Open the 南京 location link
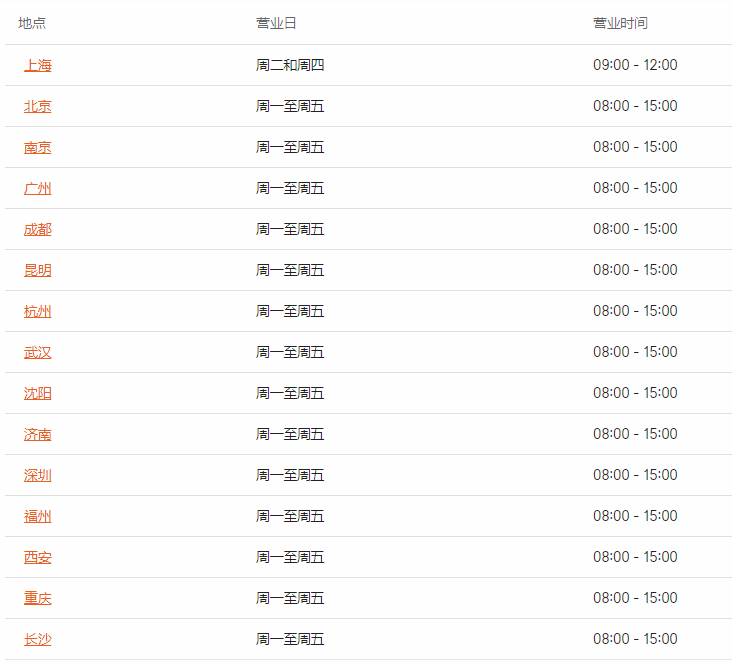732x664 pixels. [x=37, y=148]
